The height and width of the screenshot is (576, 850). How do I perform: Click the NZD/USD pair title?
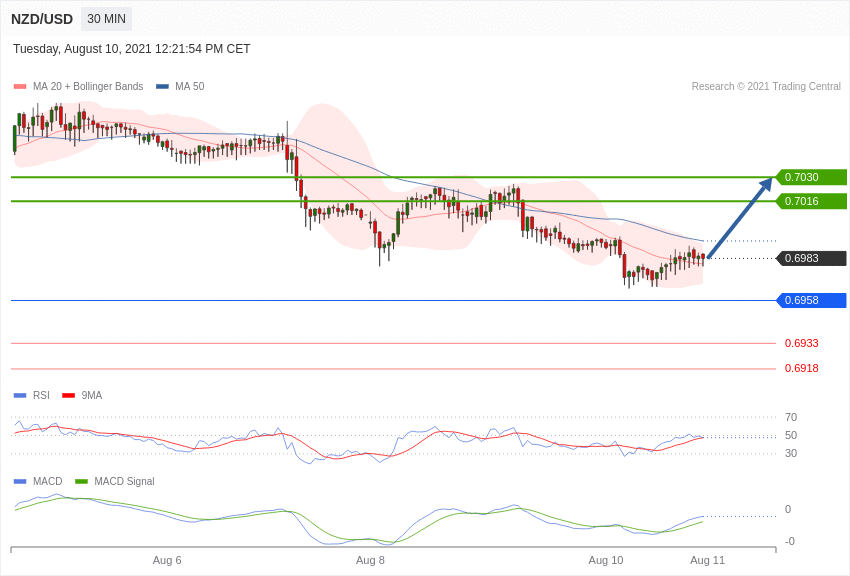(42, 19)
